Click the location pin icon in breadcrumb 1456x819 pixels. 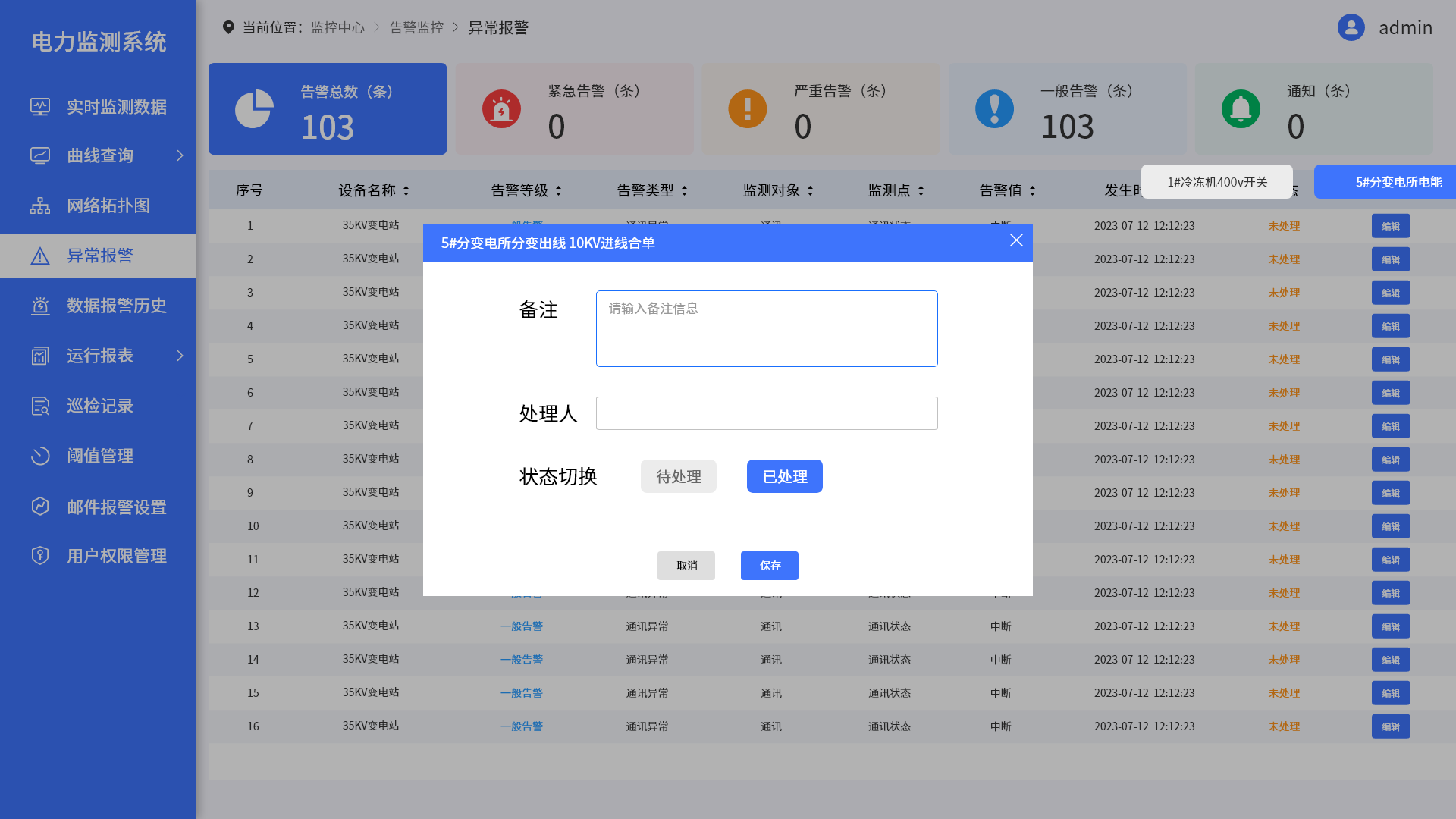click(228, 27)
